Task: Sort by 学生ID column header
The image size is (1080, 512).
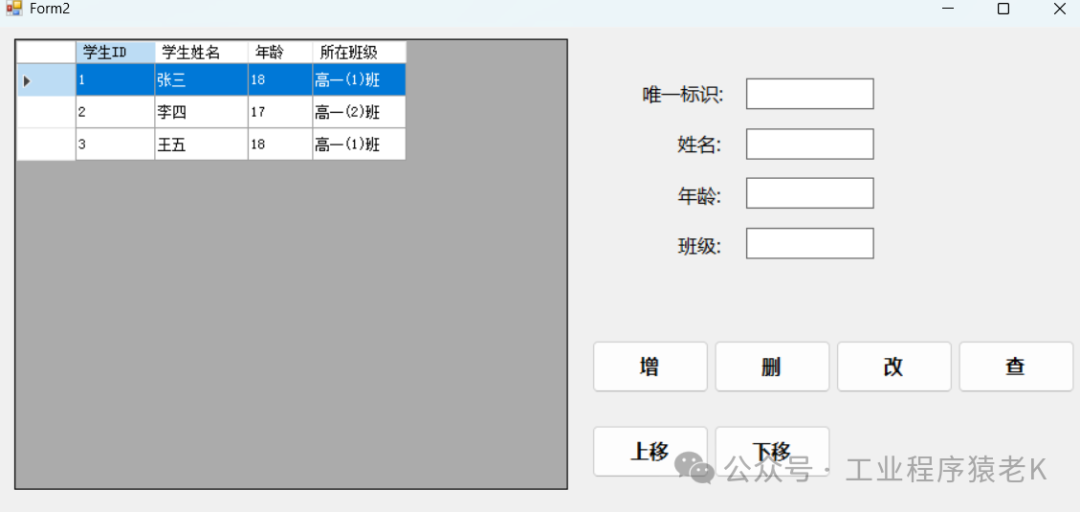Action: 115,52
